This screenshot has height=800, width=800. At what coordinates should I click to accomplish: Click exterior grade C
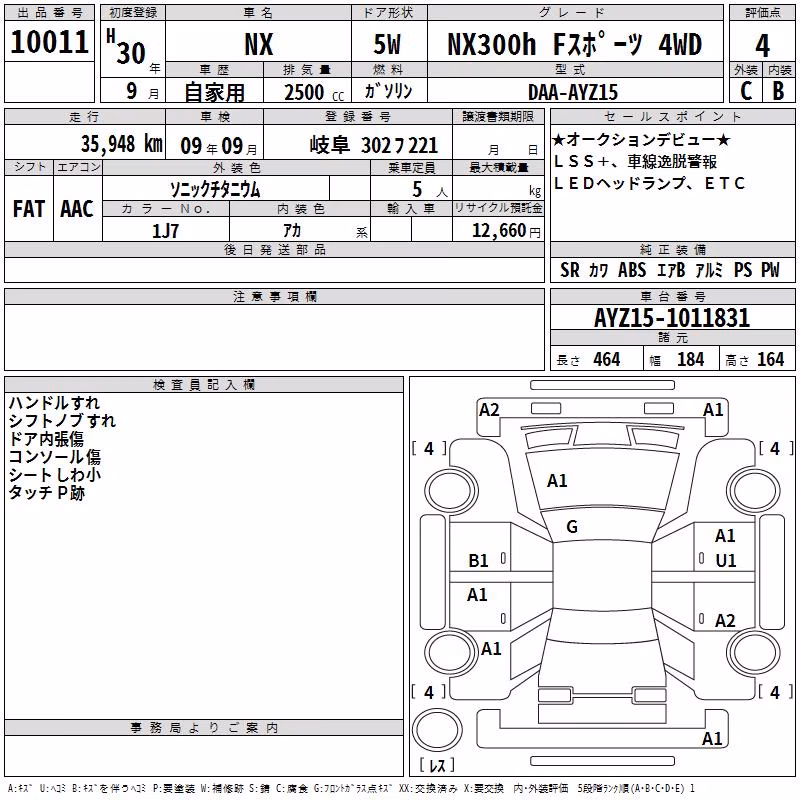[746, 91]
